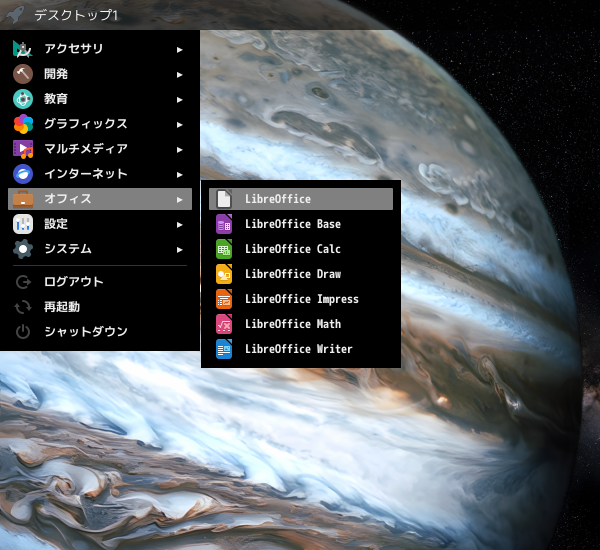Click the LibreOffice Draw icon

tap(224, 274)
